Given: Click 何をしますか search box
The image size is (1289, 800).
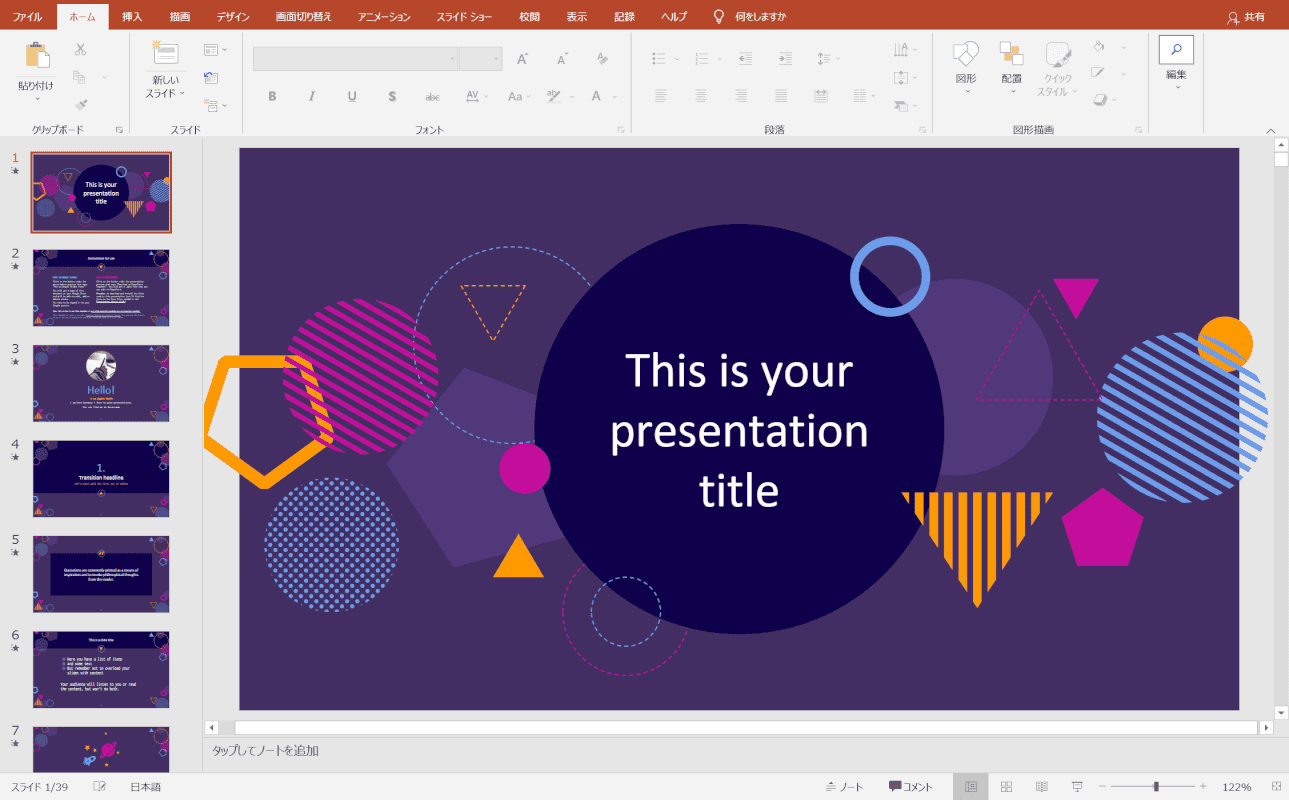Looking at the screenshot, I should [750, 17].
